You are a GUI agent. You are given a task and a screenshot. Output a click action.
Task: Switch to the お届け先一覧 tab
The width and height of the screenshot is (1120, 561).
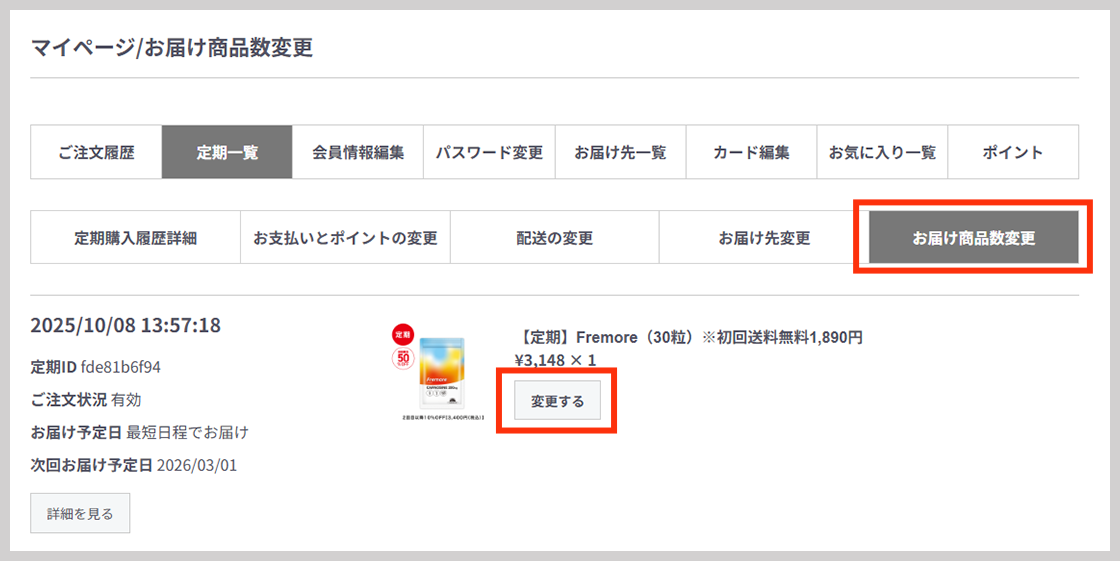620,153
